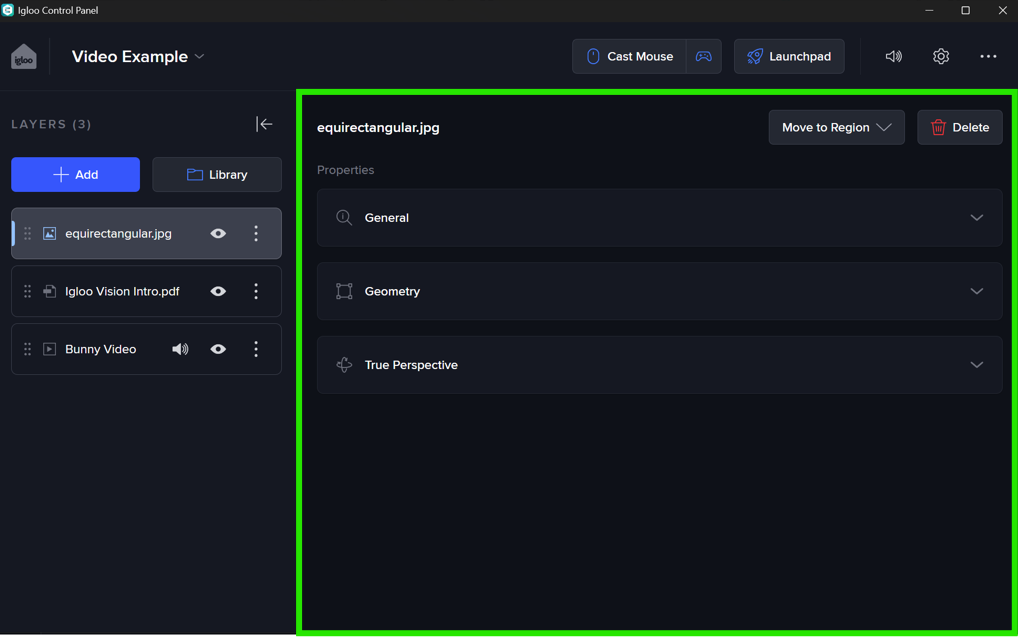Open the Video Example session dropdown
This screenshot has width=1018, height=637.
click(x=138, y=57)
